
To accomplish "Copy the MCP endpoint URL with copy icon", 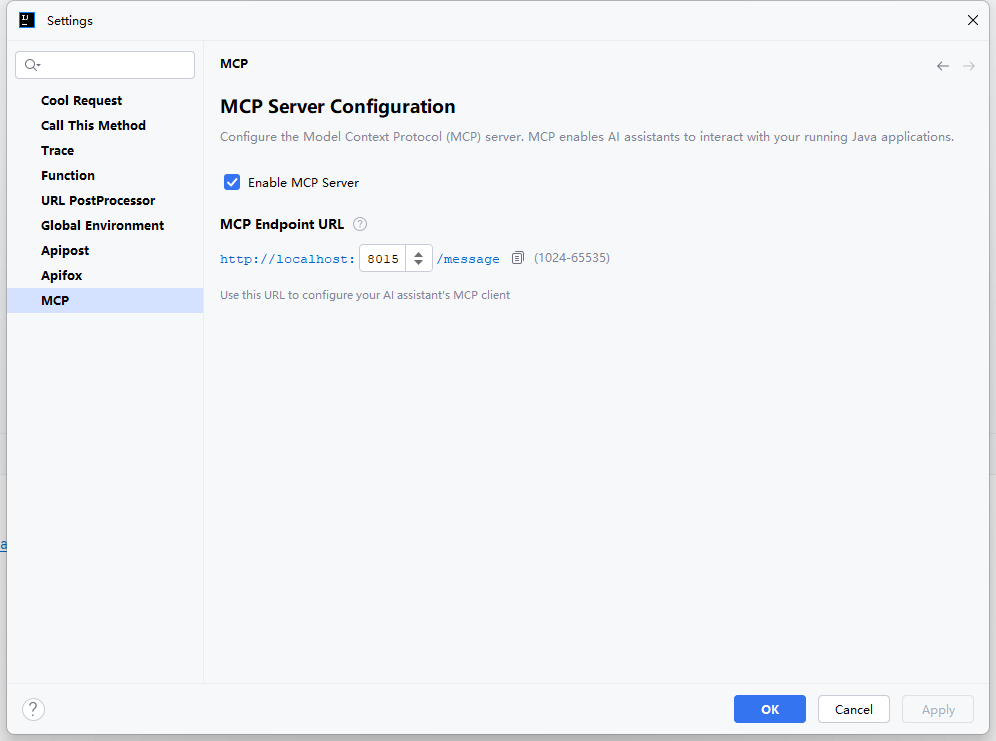I will [517, 258].
